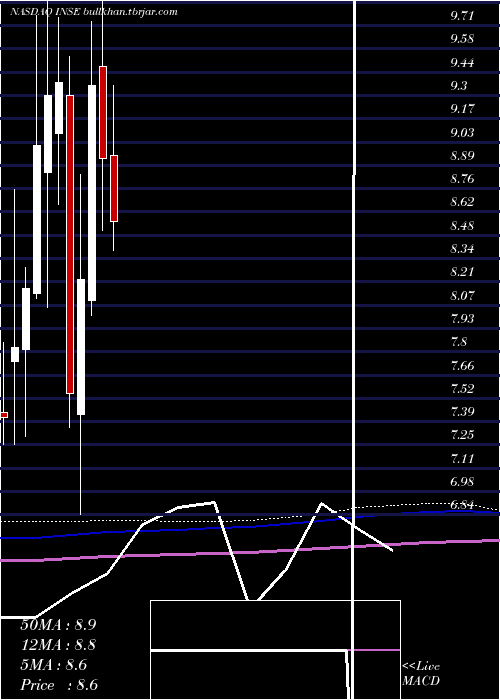
Task: Click the <<Live MACD label
Action: (x=421, y=674)
